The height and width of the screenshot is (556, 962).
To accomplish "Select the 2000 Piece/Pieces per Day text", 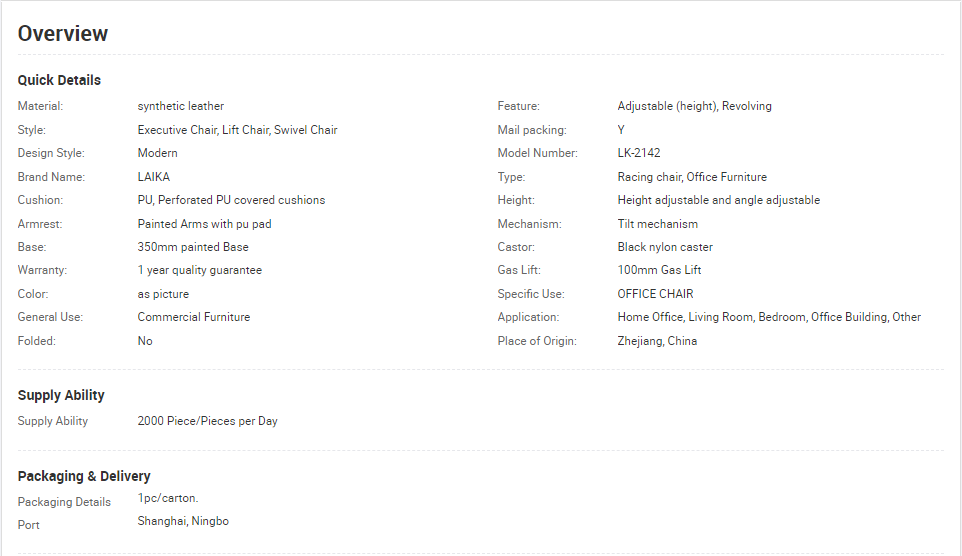I will tap(207, 421).
